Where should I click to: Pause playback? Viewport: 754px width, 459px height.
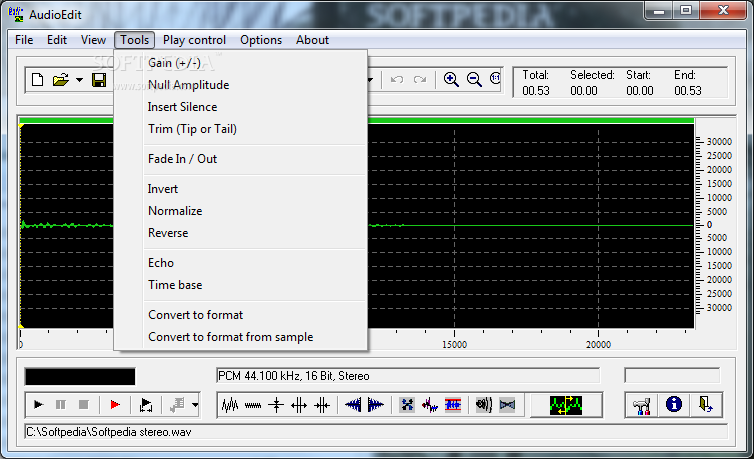pyautogui.click(x=61, y=405)
